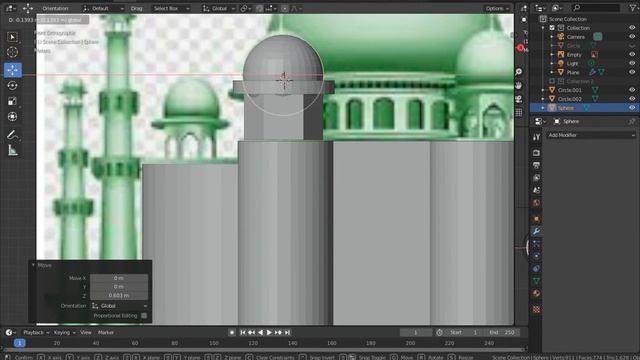This screenshot has width=640, height=360.
Task: Click the pan hand viewport gizmo
Action: [x=519, y=85]
